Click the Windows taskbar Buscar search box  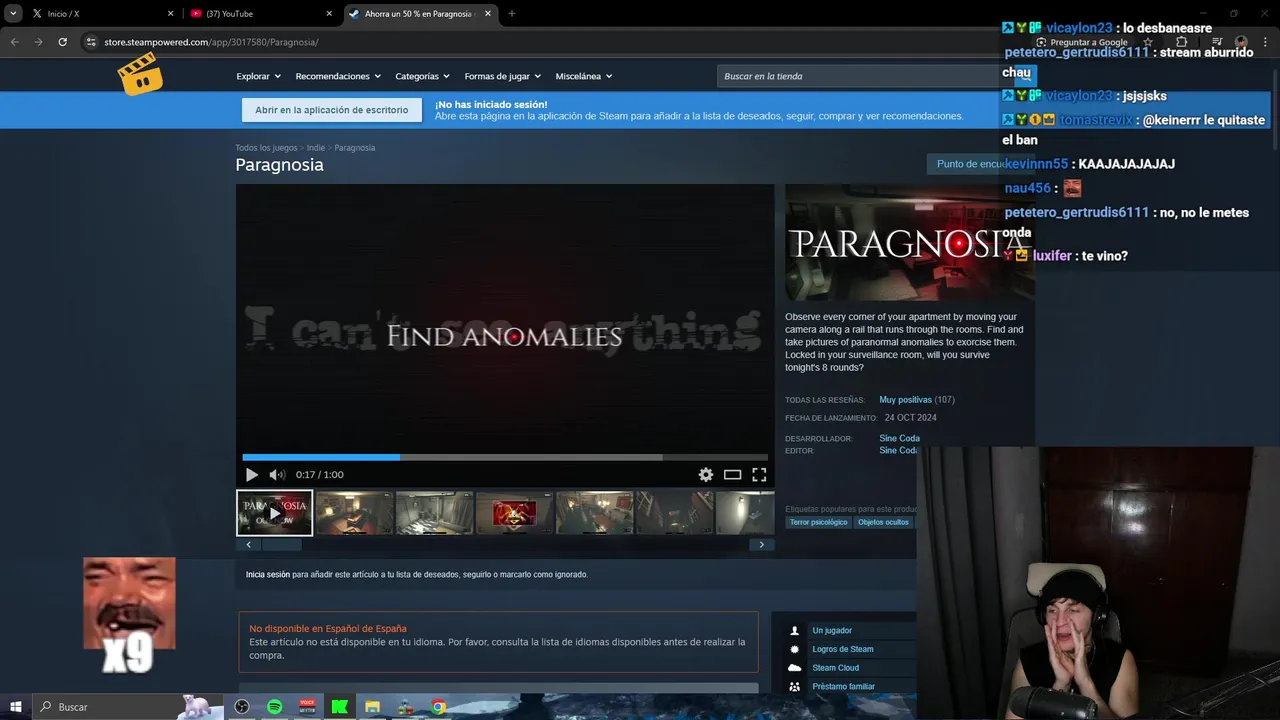pyautogui.click(x=130, y=707)
